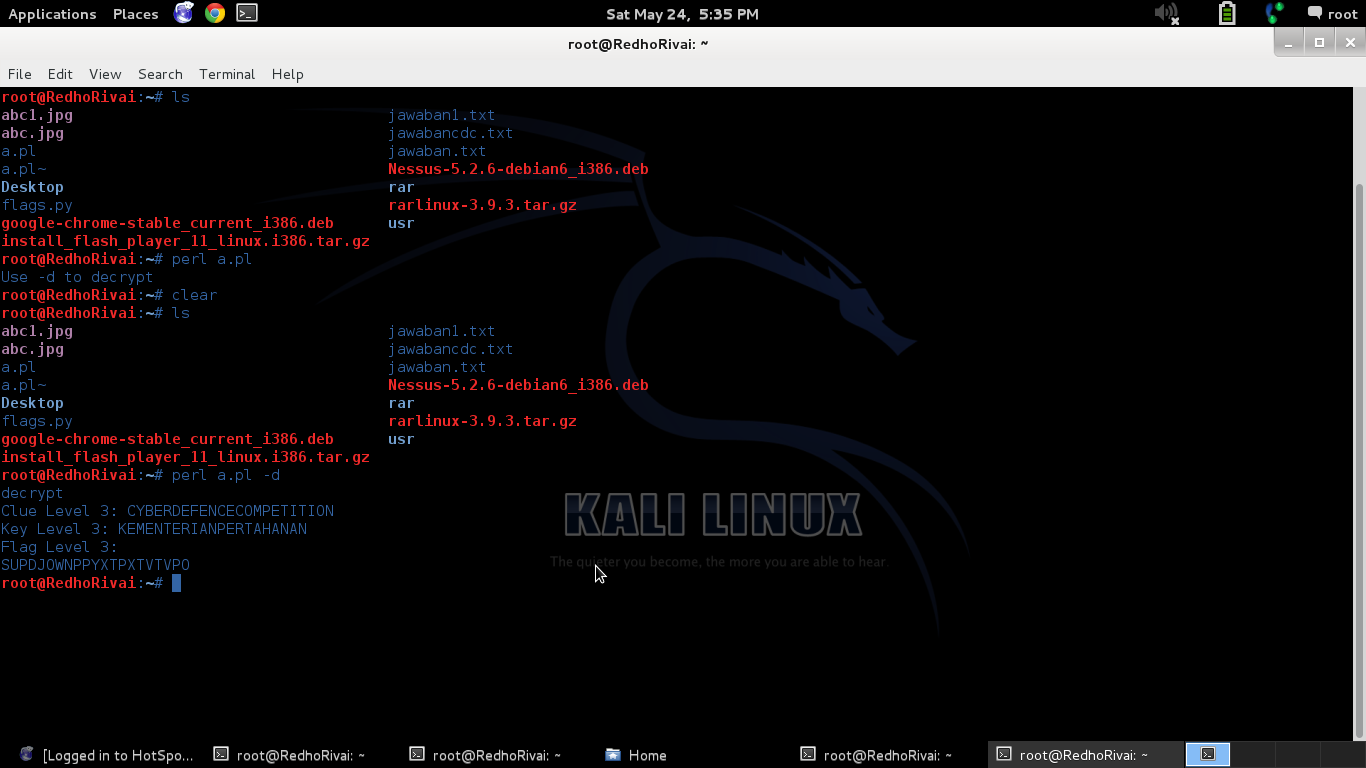Click the flag string SUPDJOWNPPYXTPXTVTVPO

95,565
